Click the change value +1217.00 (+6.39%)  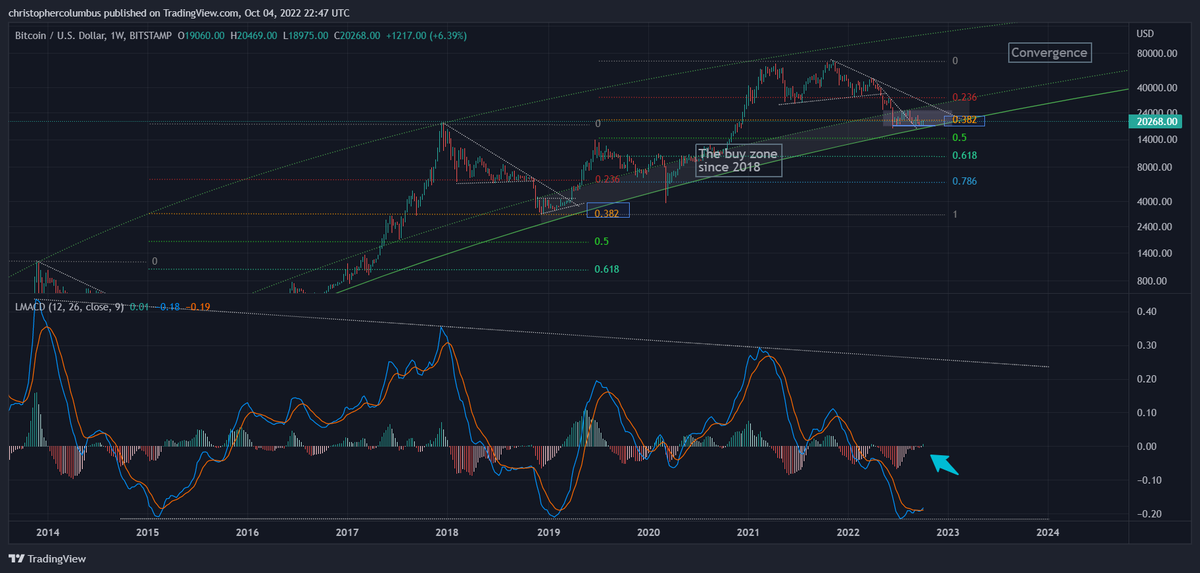(428, 36)
